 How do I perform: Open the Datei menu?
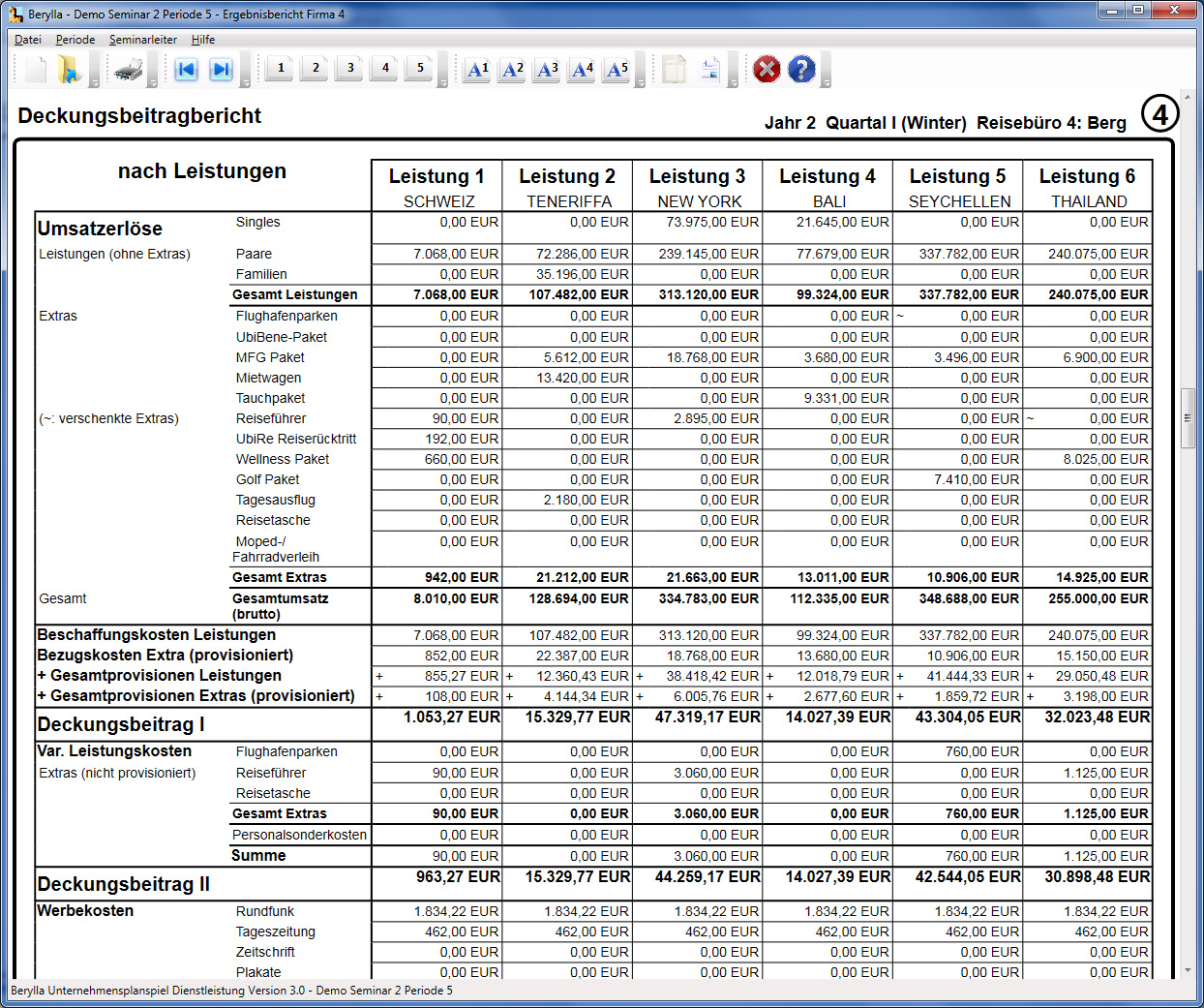tap(28, 40)
